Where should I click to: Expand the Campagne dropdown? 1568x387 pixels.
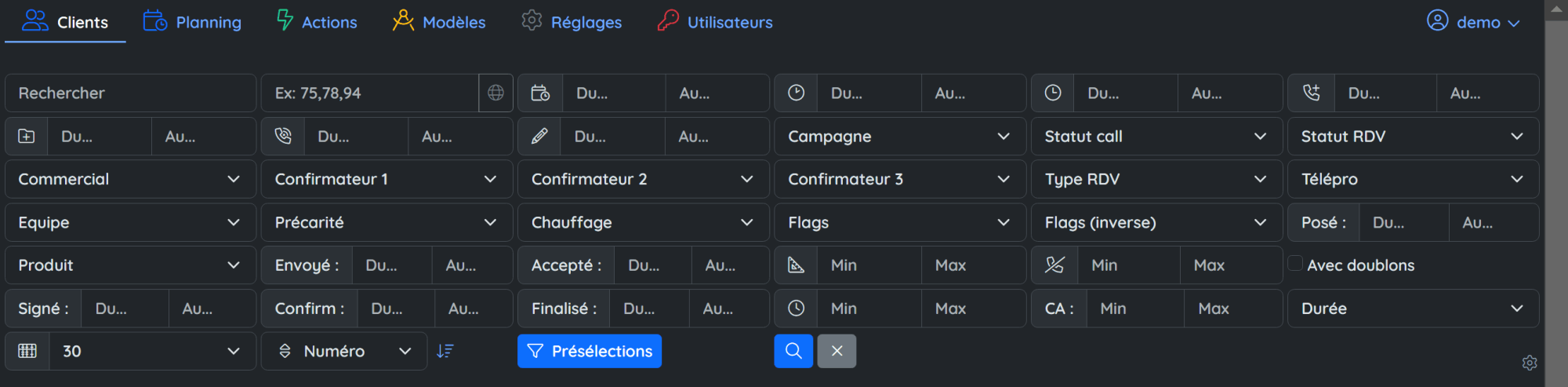899,137
